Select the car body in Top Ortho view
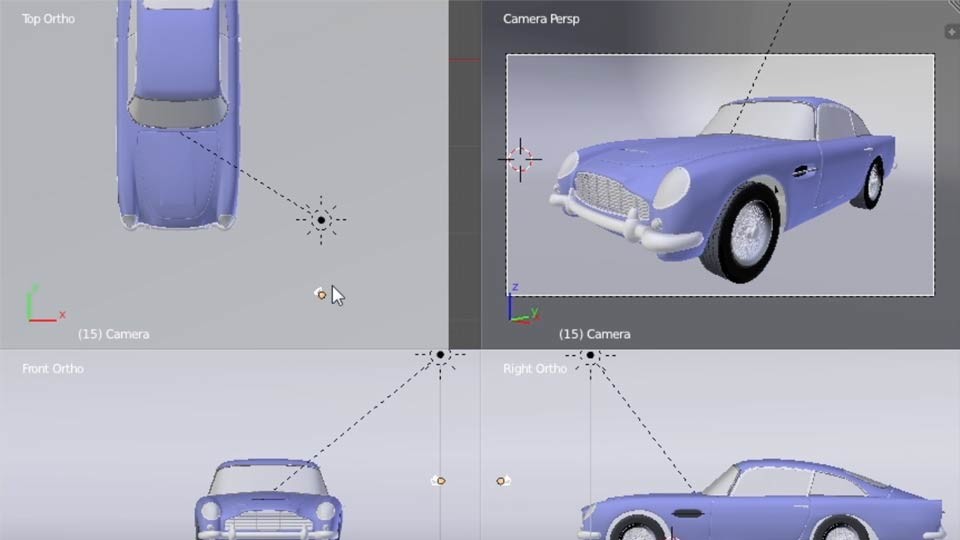The image size is (960, 540). 178,114
